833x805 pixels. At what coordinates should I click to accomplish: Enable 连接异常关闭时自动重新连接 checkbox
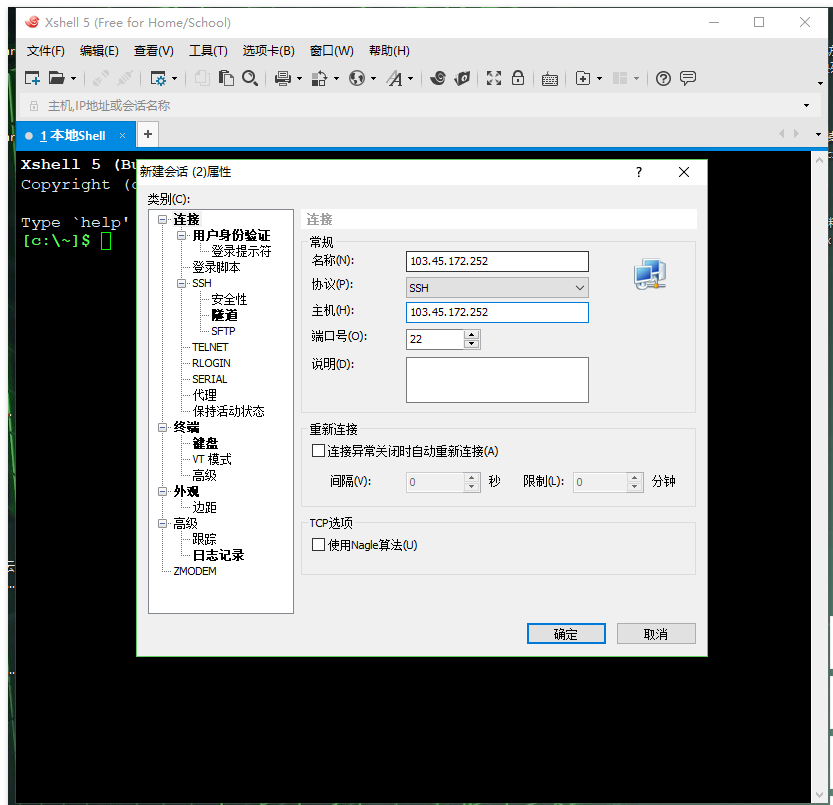click(319, 451)
